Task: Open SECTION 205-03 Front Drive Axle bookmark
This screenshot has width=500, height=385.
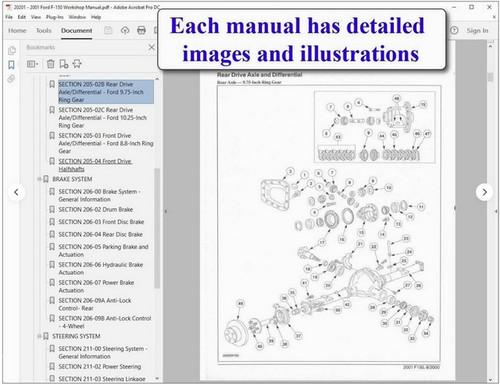Action: click(x=106, y=143)
